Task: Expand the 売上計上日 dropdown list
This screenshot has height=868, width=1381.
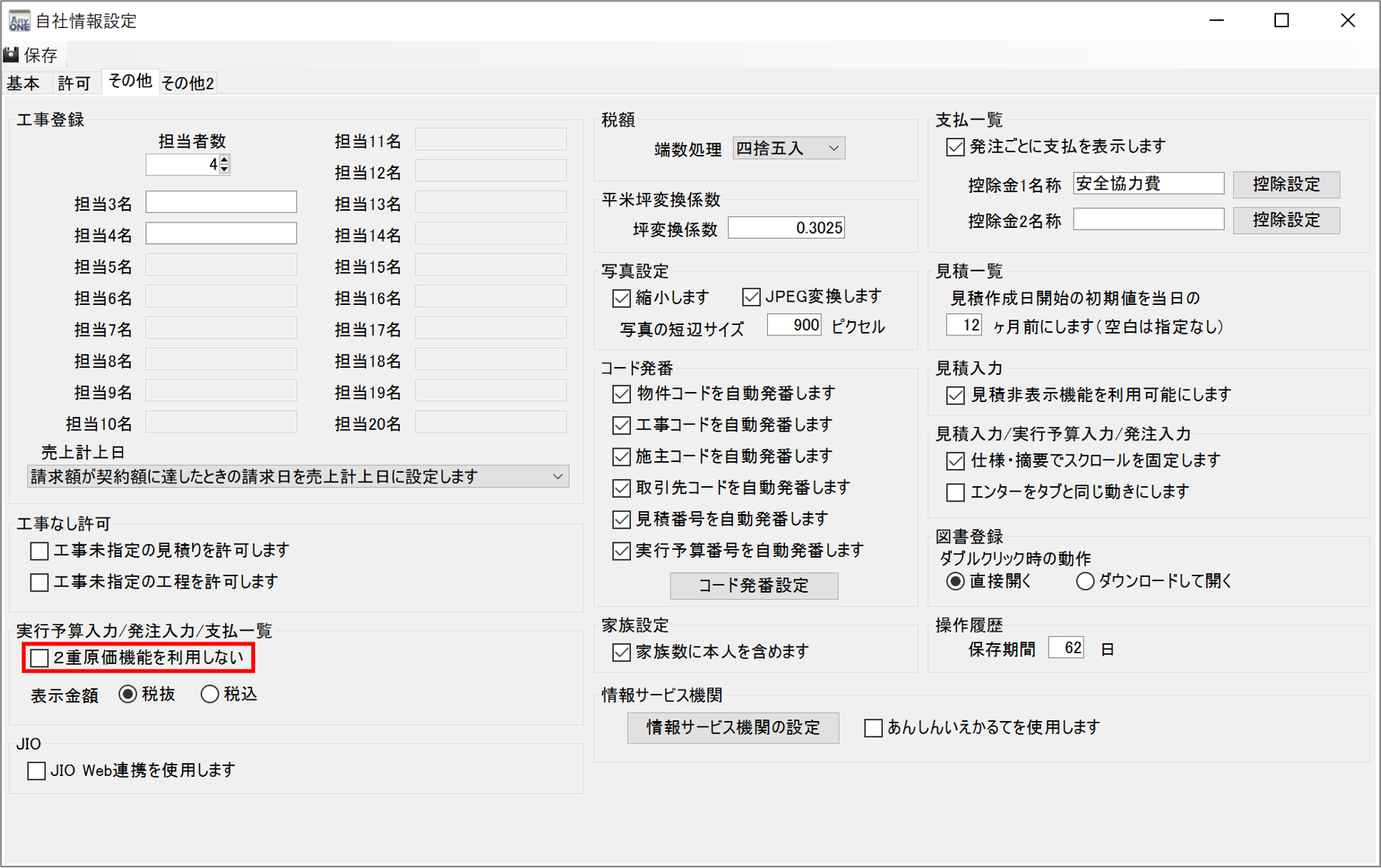Action: tap(557, 477)
